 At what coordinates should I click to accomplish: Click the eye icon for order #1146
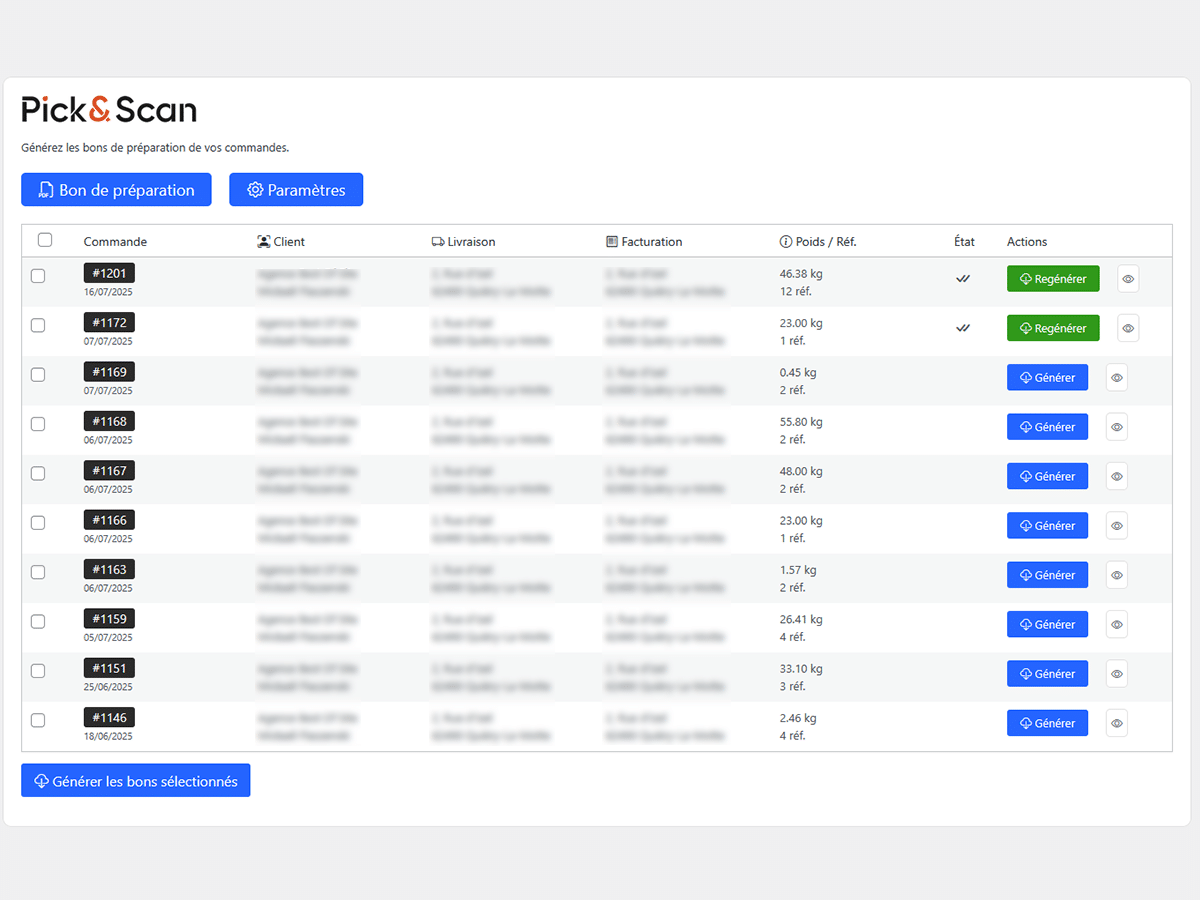point(1117,723)
